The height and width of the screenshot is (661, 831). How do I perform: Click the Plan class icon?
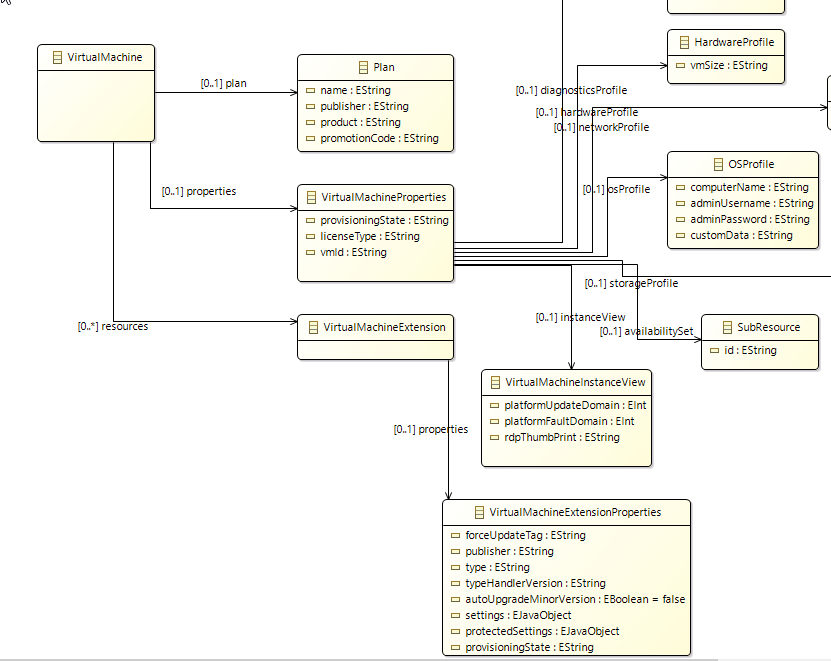tap(363, 67)
